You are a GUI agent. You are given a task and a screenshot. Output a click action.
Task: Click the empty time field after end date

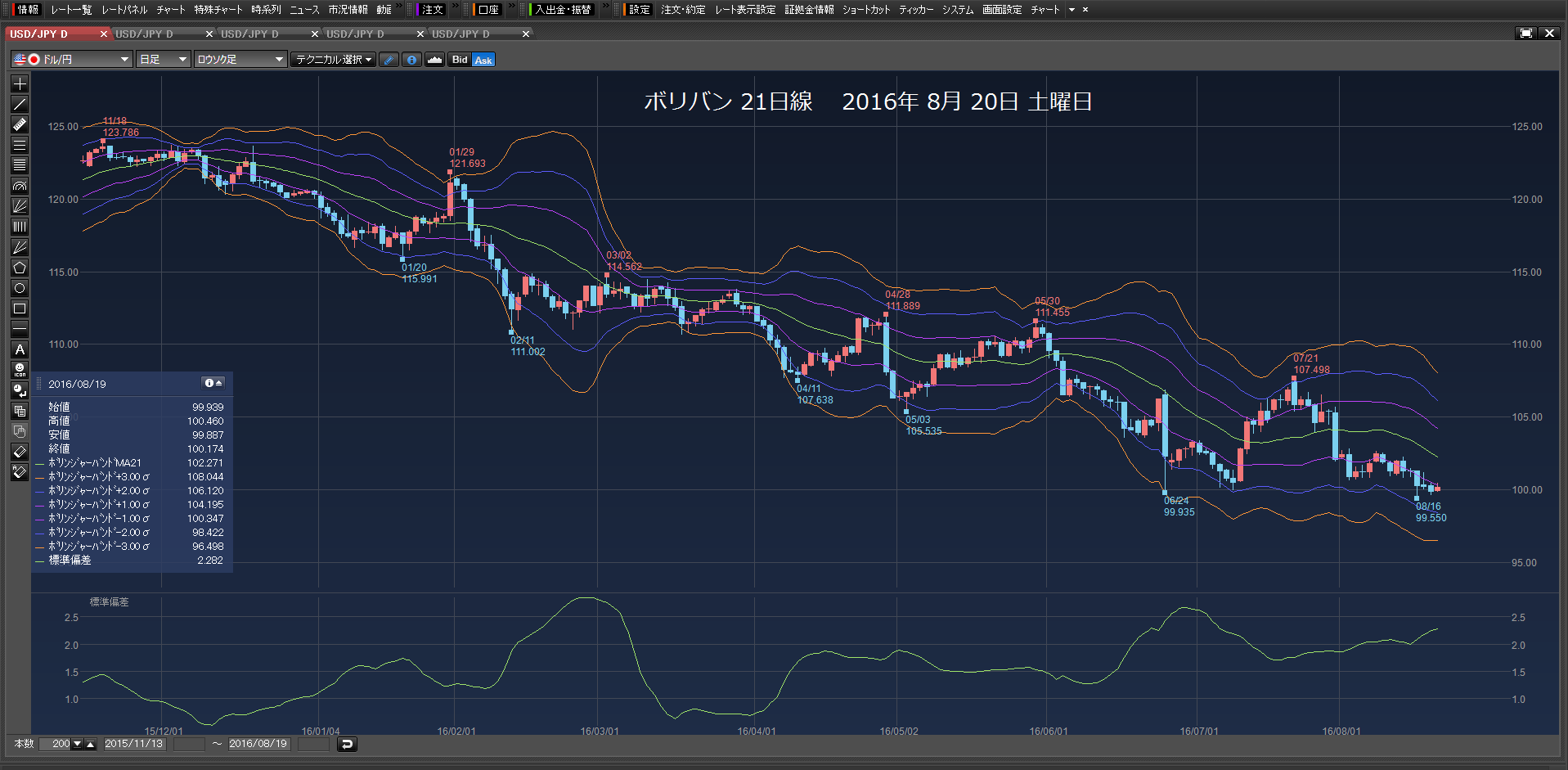[313, 744]
